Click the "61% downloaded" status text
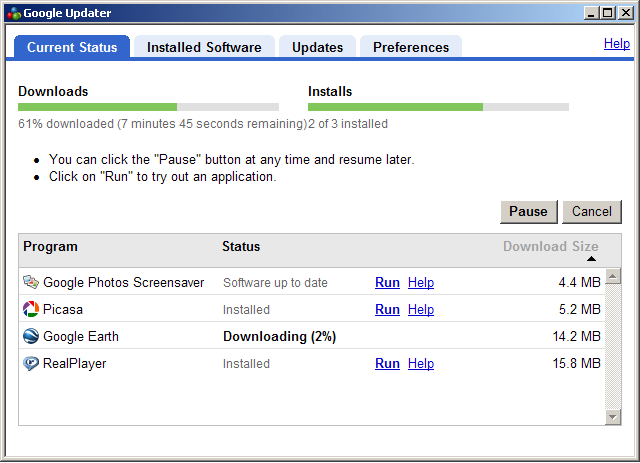The height and width of the screenshot is (463, 640). 66,124
